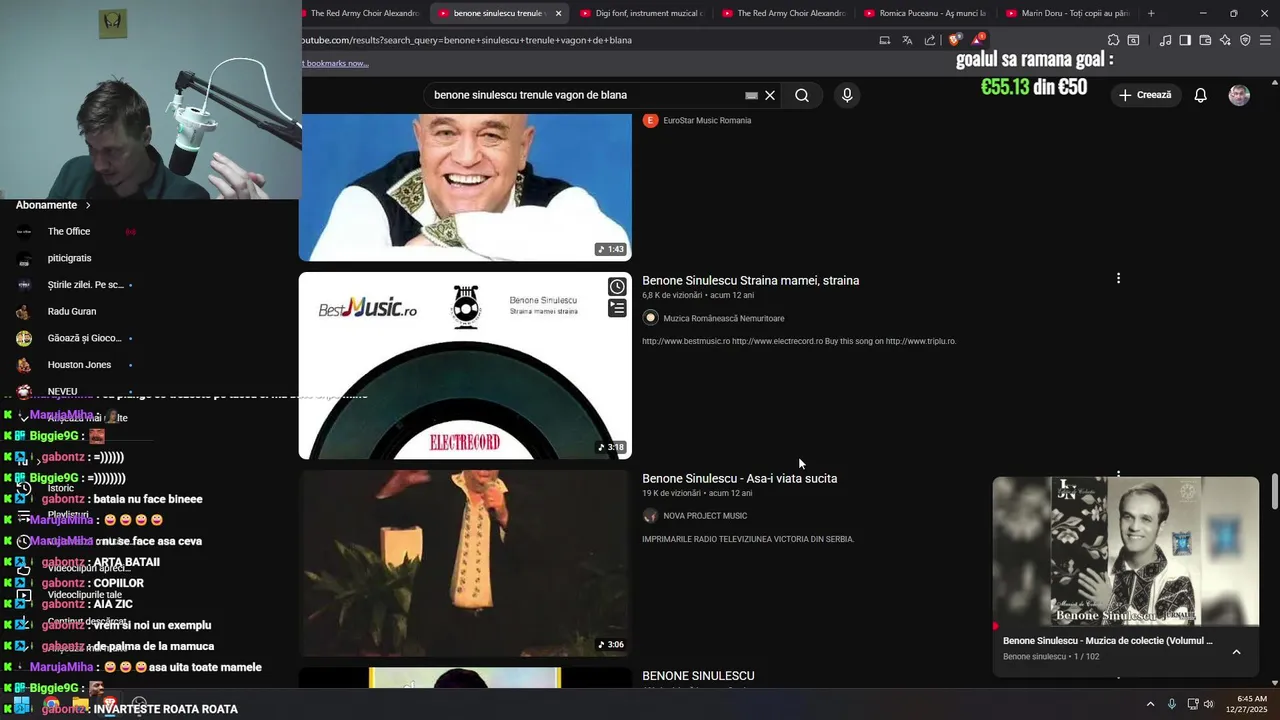
Task: Open miniplayer title Muzica de colectie playlist
Action: pos(1107,641)
